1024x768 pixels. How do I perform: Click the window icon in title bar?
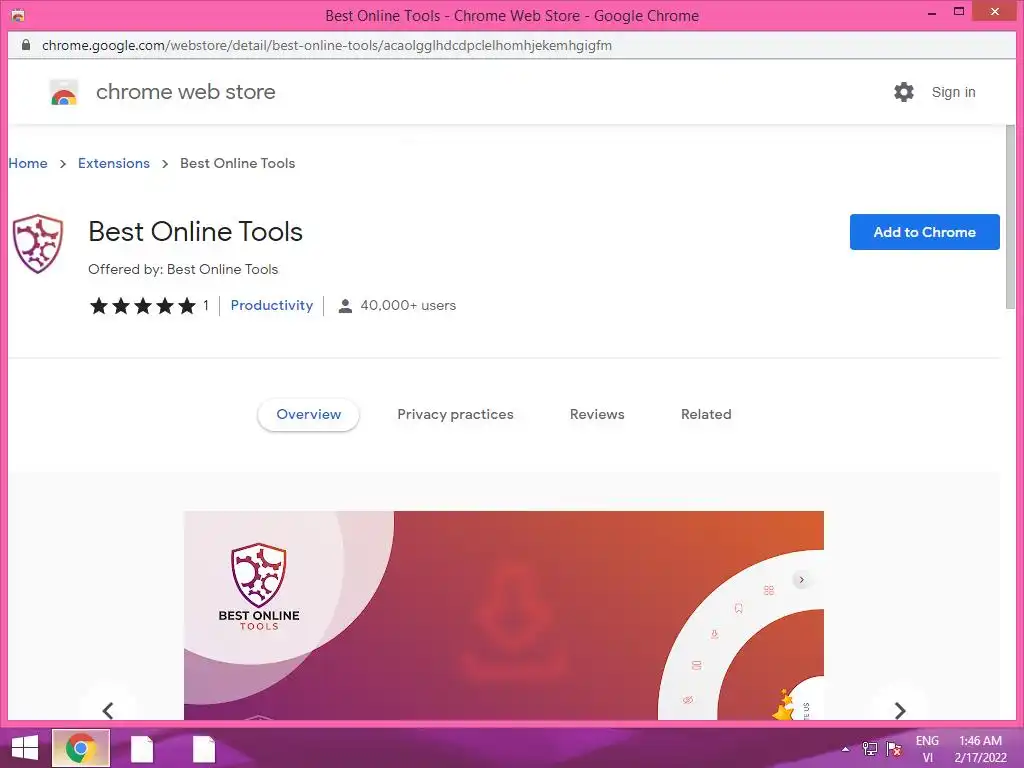click(18, 15)
